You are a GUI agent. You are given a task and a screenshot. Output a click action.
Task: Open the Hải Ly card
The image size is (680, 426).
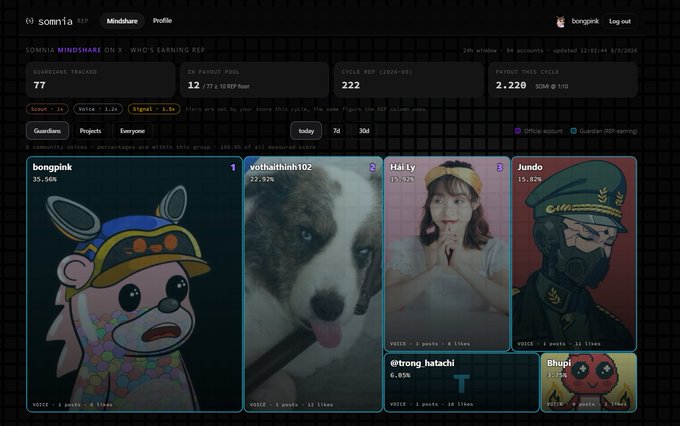[x=447, y=254]
